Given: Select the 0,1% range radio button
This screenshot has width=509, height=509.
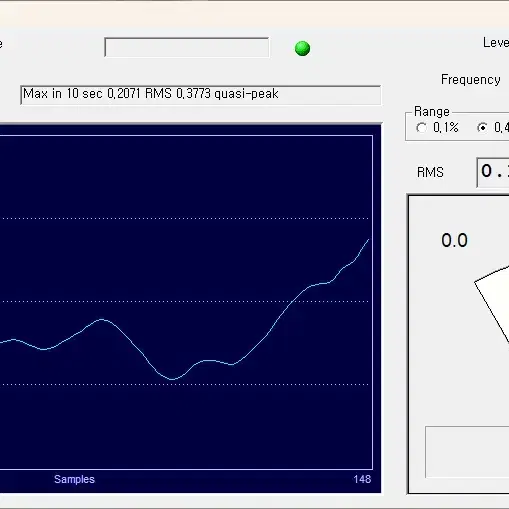Looking at the screenshot, I should pyautogui.click(x=421, y=128).
